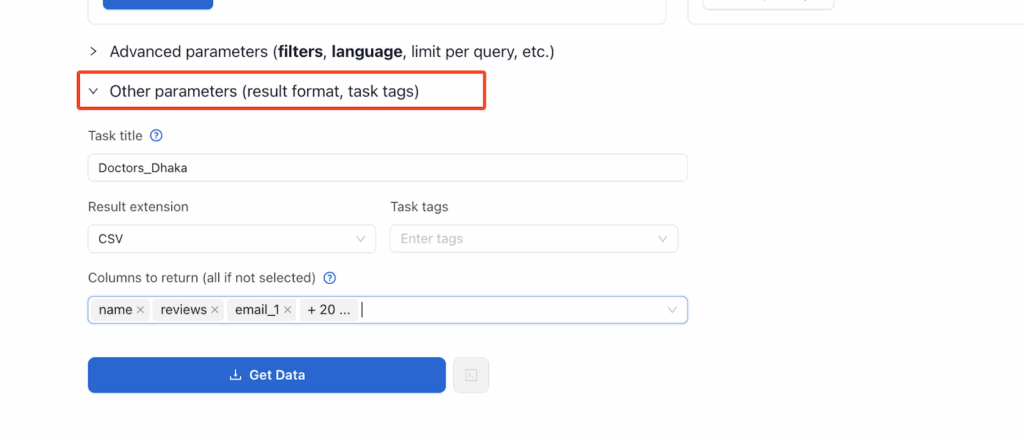The height and width of the screenshot is (436, 1024).
Task: Expand the Advanced parameters section heading
Action: (331, 51)
